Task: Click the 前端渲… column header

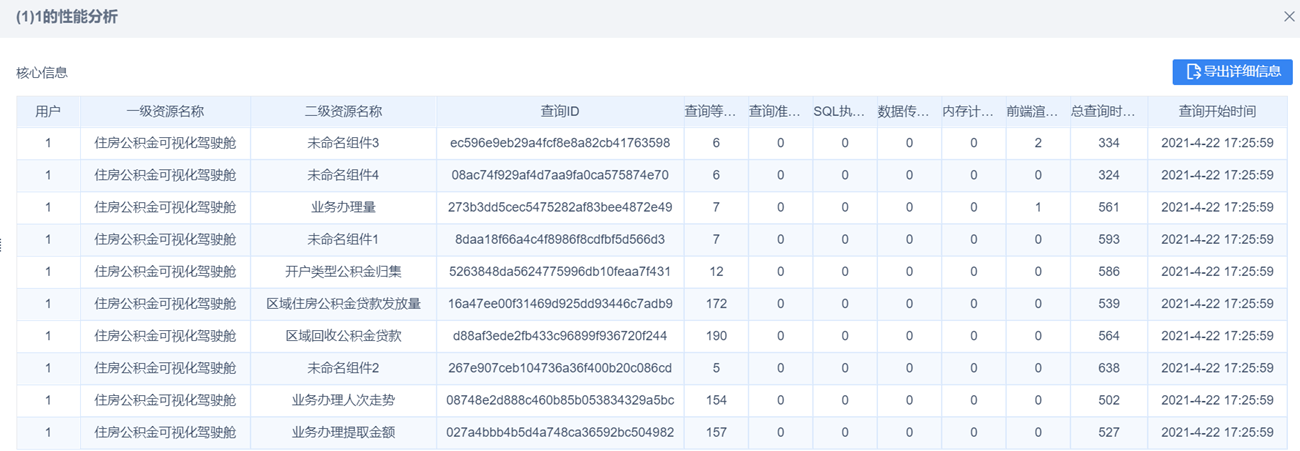Action: [x=1038, y=112]
